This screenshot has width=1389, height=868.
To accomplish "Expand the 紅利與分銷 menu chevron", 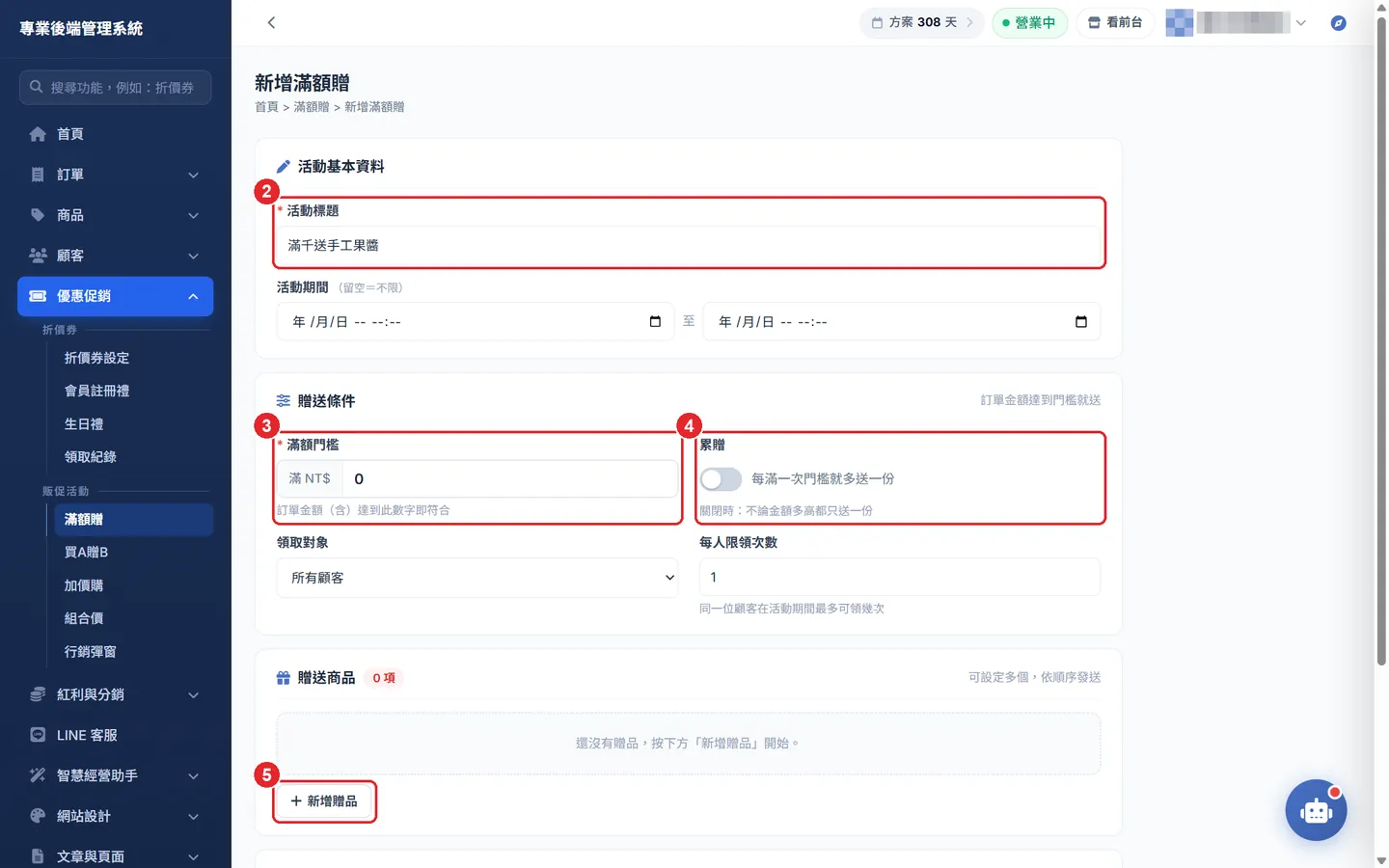I will point(193,694).
